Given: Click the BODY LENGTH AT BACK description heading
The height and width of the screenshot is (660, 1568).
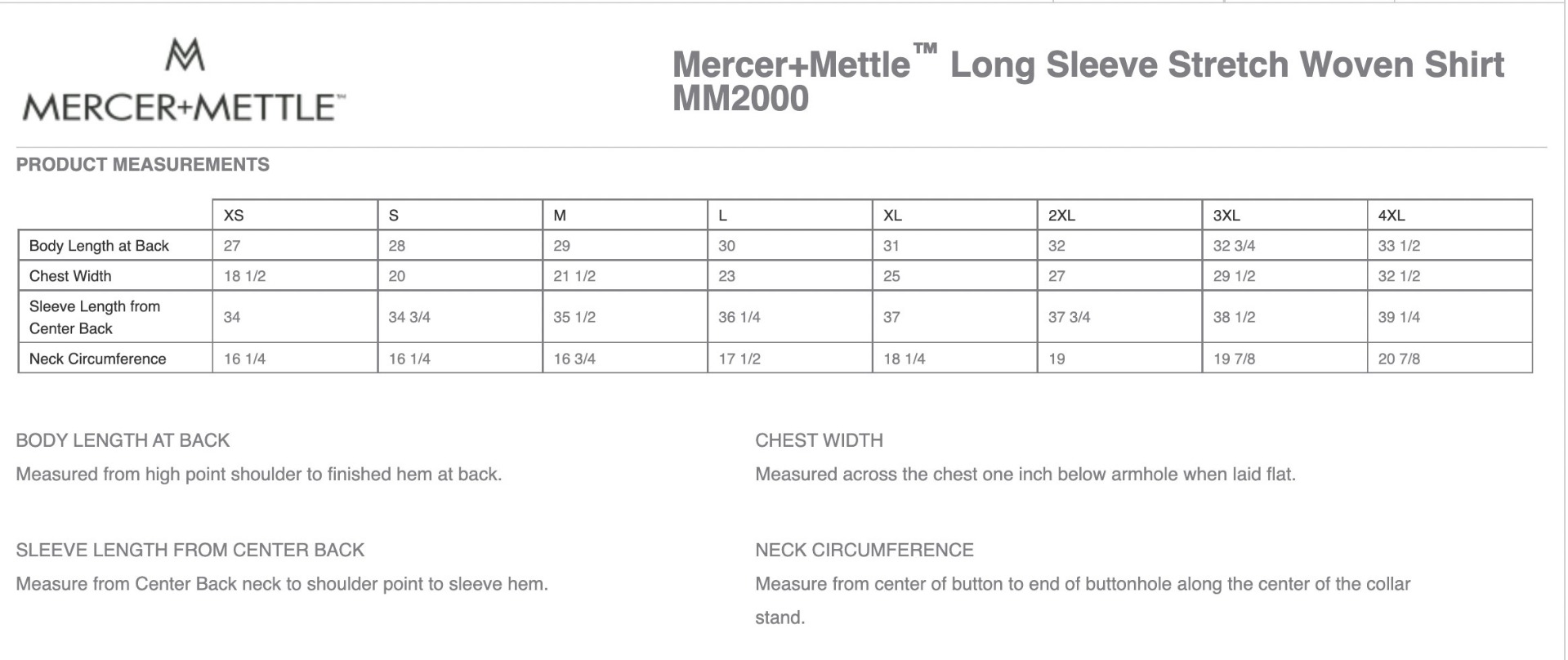Looking at the screenshot, I should click(x=123, y=440).
